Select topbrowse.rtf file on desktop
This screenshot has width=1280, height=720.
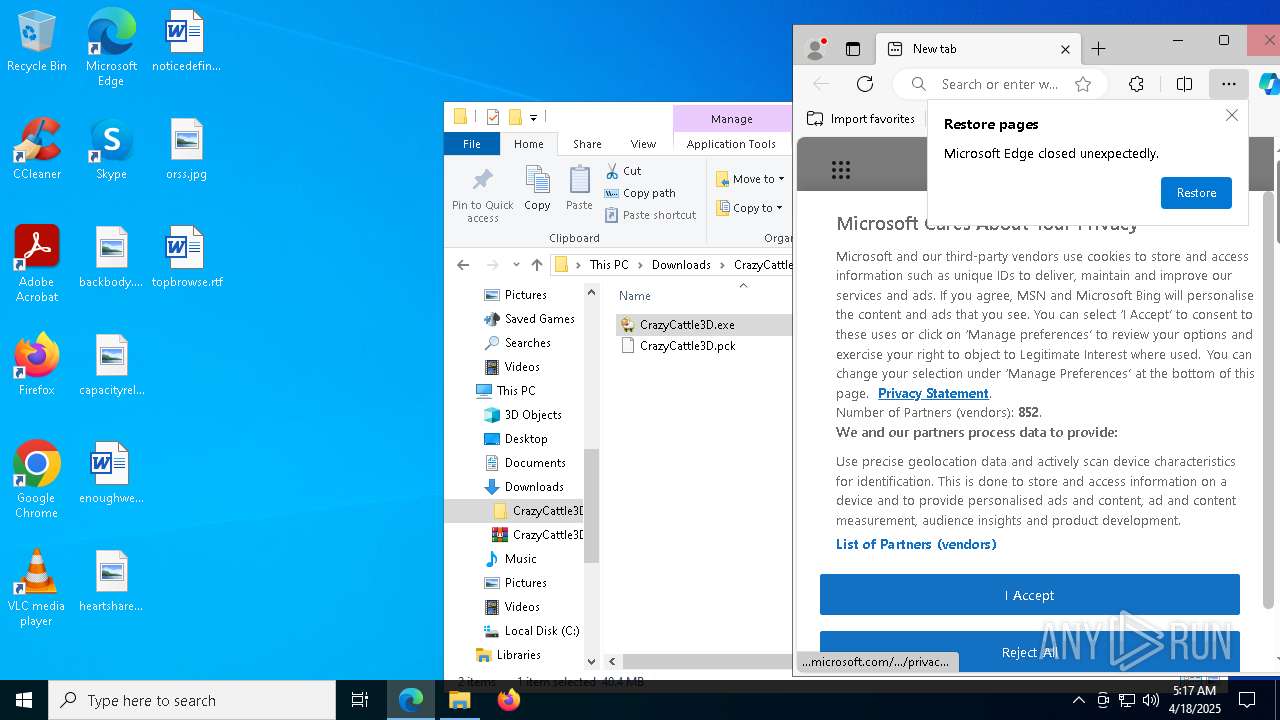click(x=186, y=258)
